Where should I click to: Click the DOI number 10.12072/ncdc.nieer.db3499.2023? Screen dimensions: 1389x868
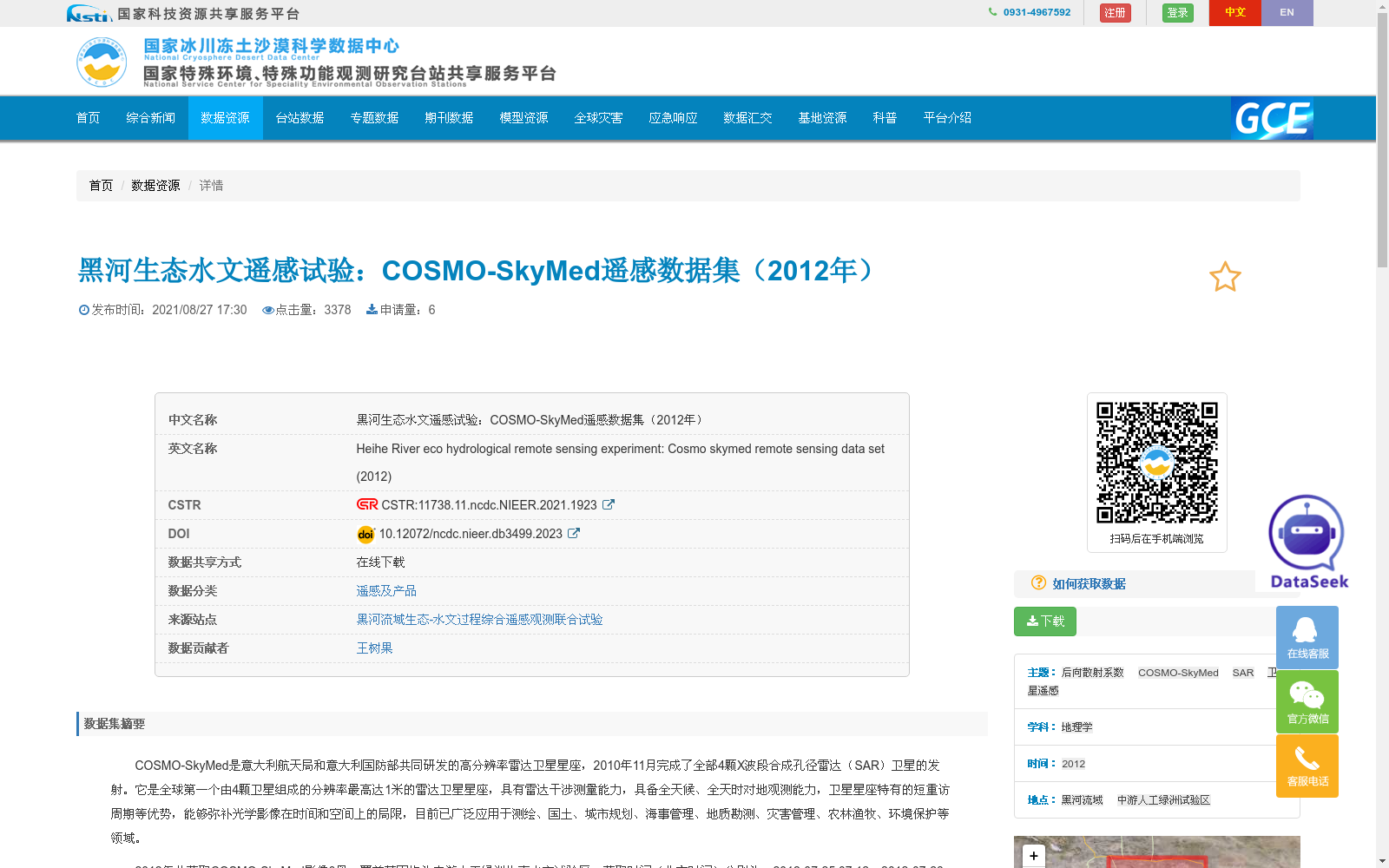[471, 534]
